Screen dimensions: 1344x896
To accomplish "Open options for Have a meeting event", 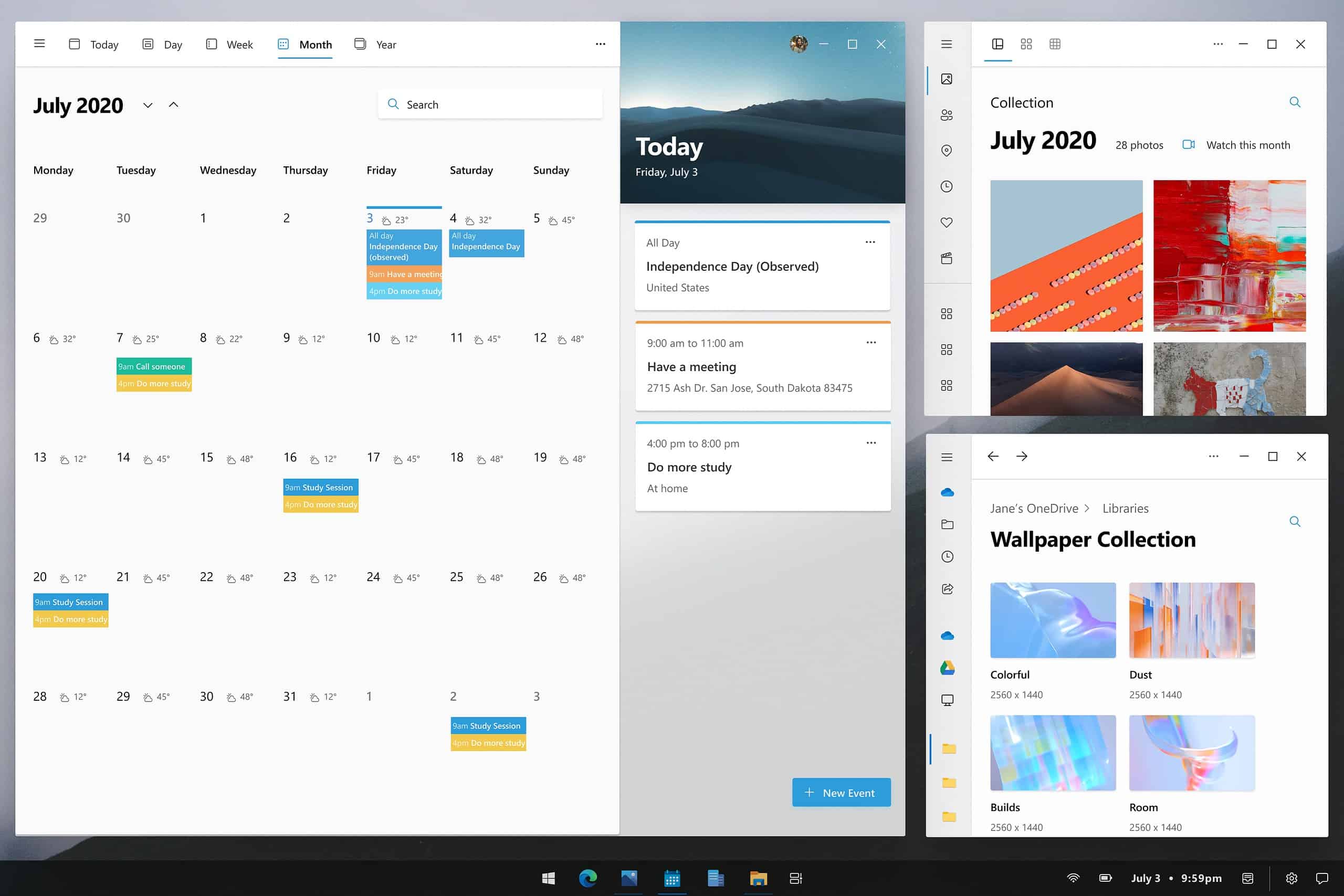I will tap(871, 342).
